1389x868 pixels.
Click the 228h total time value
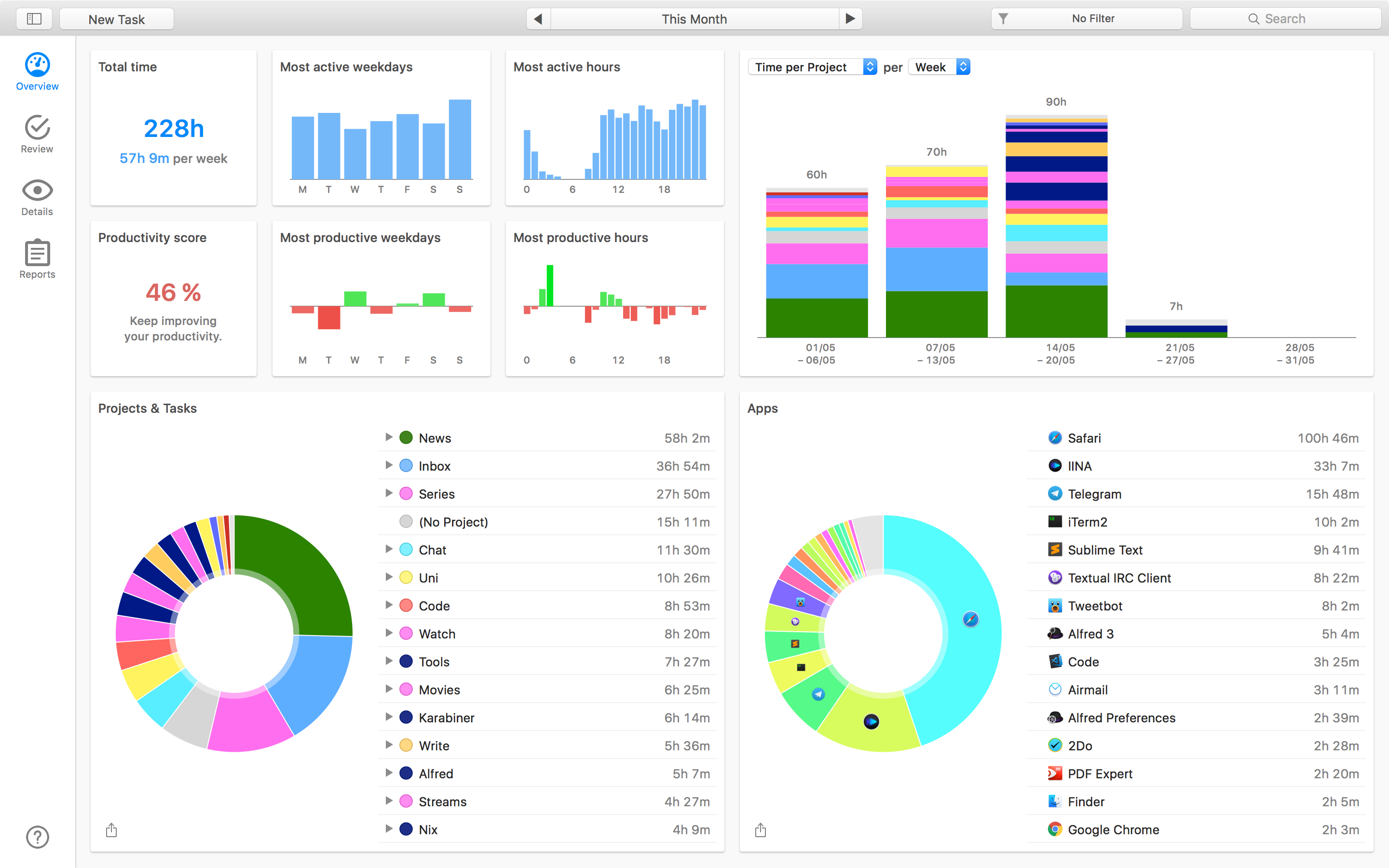coord(174,129)
